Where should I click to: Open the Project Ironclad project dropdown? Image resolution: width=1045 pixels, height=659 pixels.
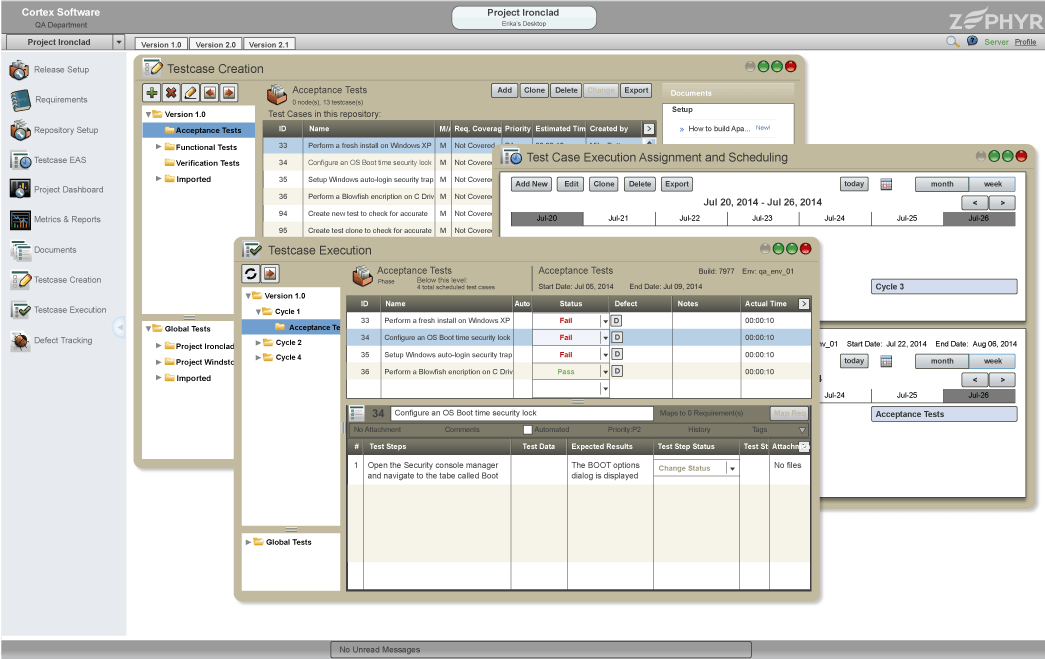[119, 42]
